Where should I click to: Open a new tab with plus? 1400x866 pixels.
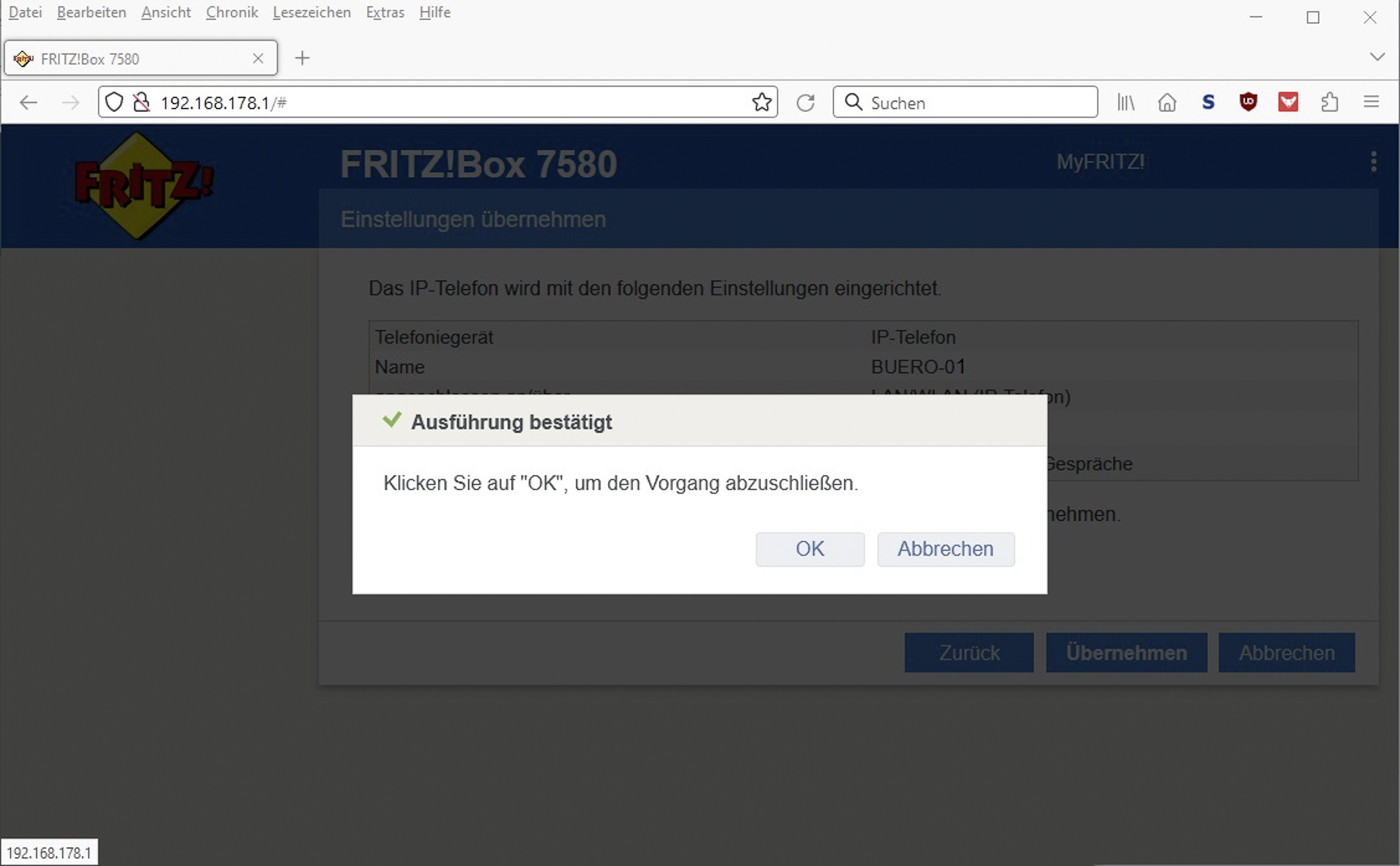point(303,58)
